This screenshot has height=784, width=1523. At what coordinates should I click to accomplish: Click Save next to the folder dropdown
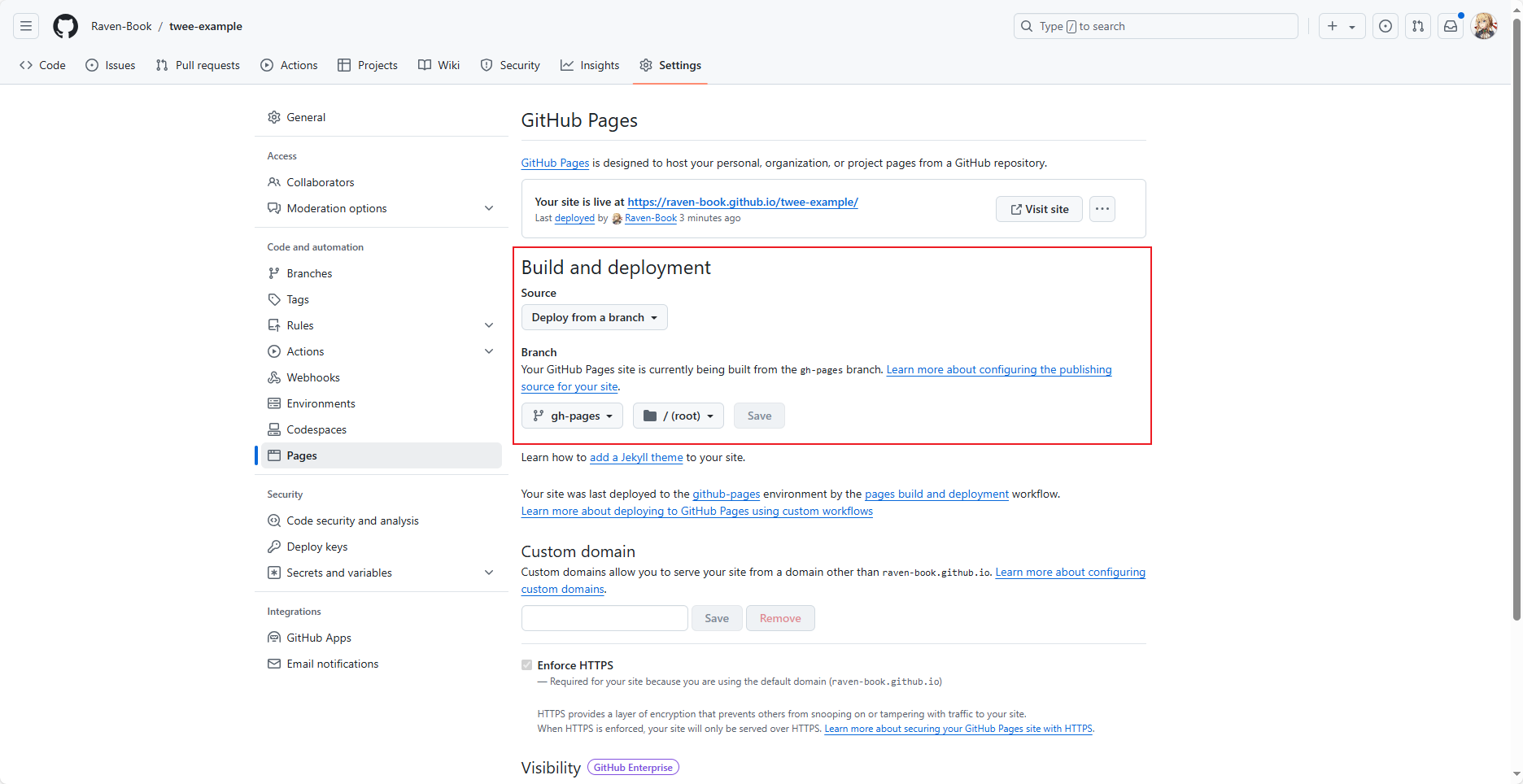click(759, 416)
